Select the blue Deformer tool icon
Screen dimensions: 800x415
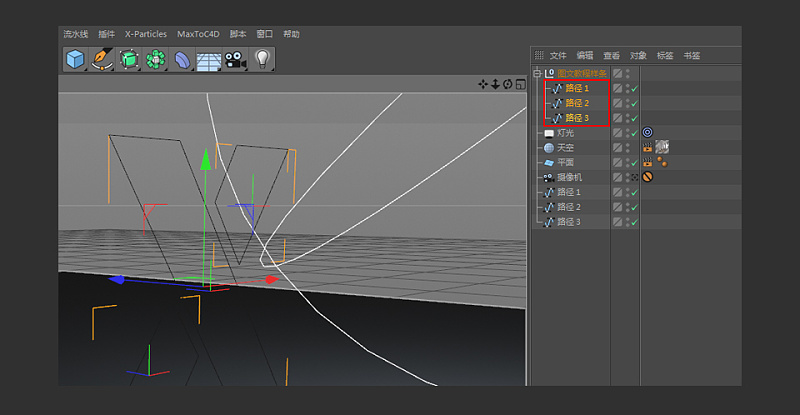pyautogui.click(x=181, y=60)
